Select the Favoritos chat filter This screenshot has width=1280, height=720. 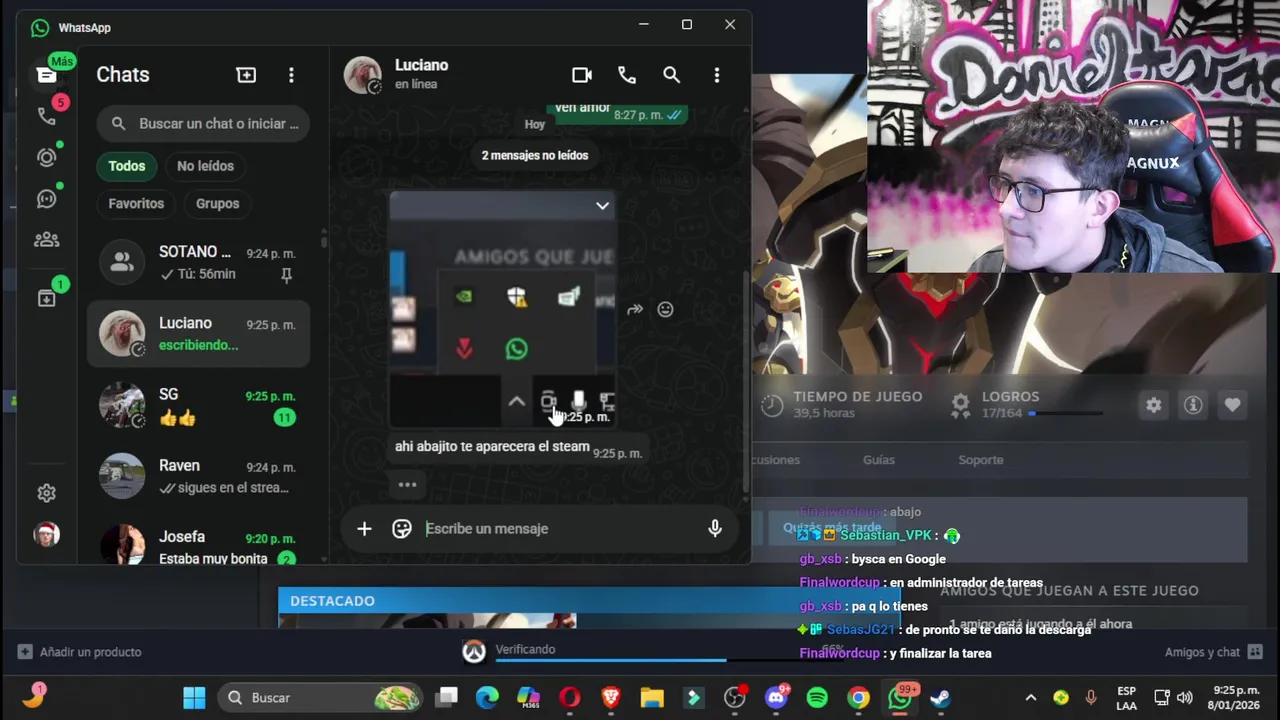tap(136, 203)
